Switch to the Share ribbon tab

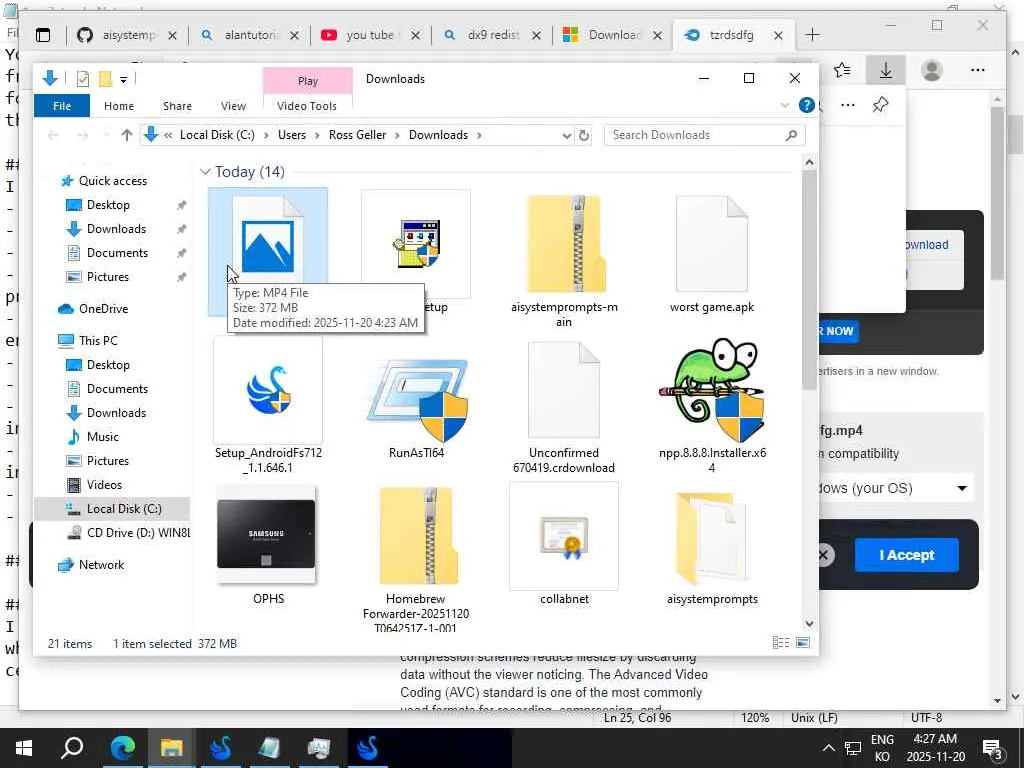pyautogui.click(x=177, y=106)
